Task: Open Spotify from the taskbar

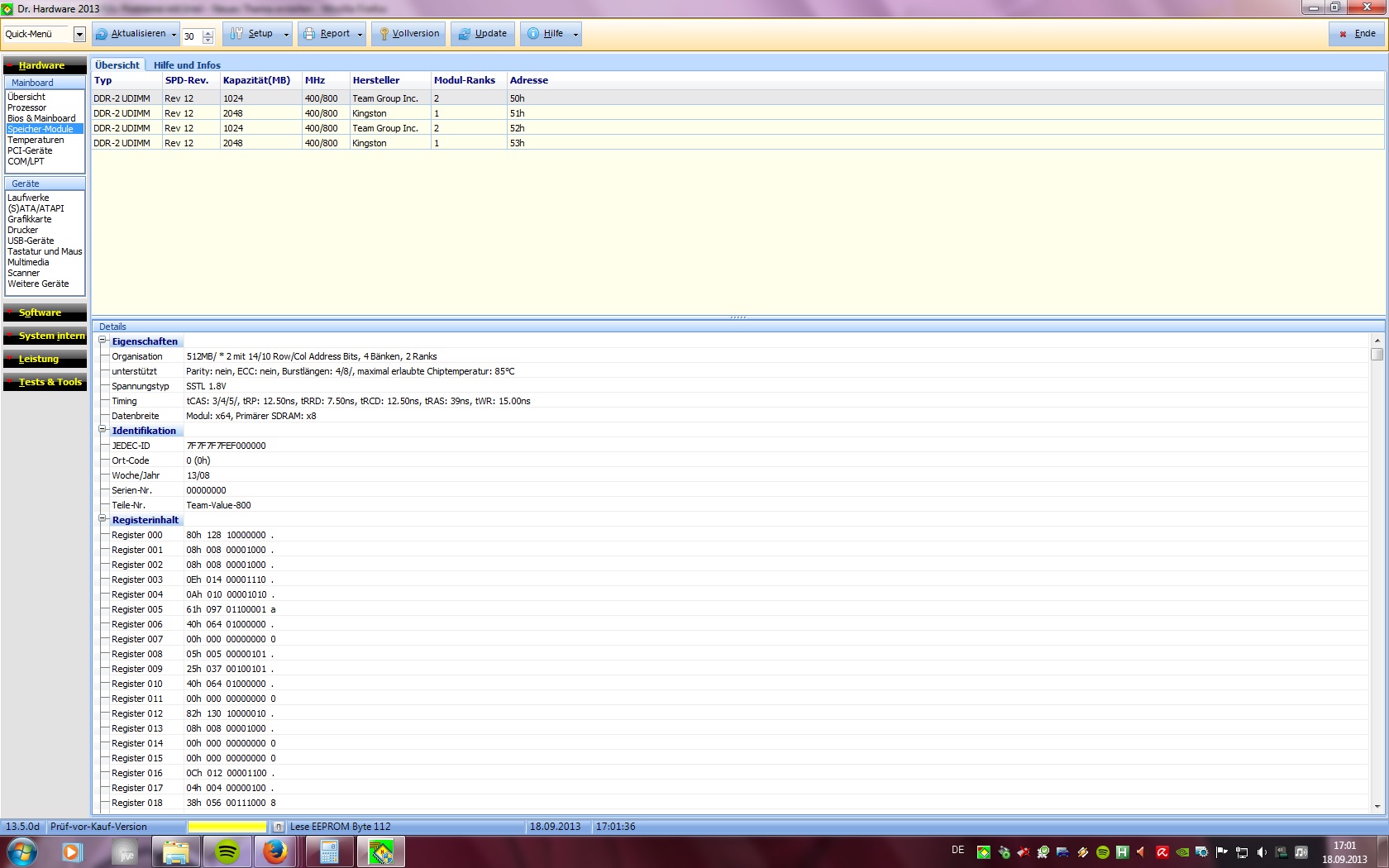Action: pyautogui.click(x=227, y=851)
